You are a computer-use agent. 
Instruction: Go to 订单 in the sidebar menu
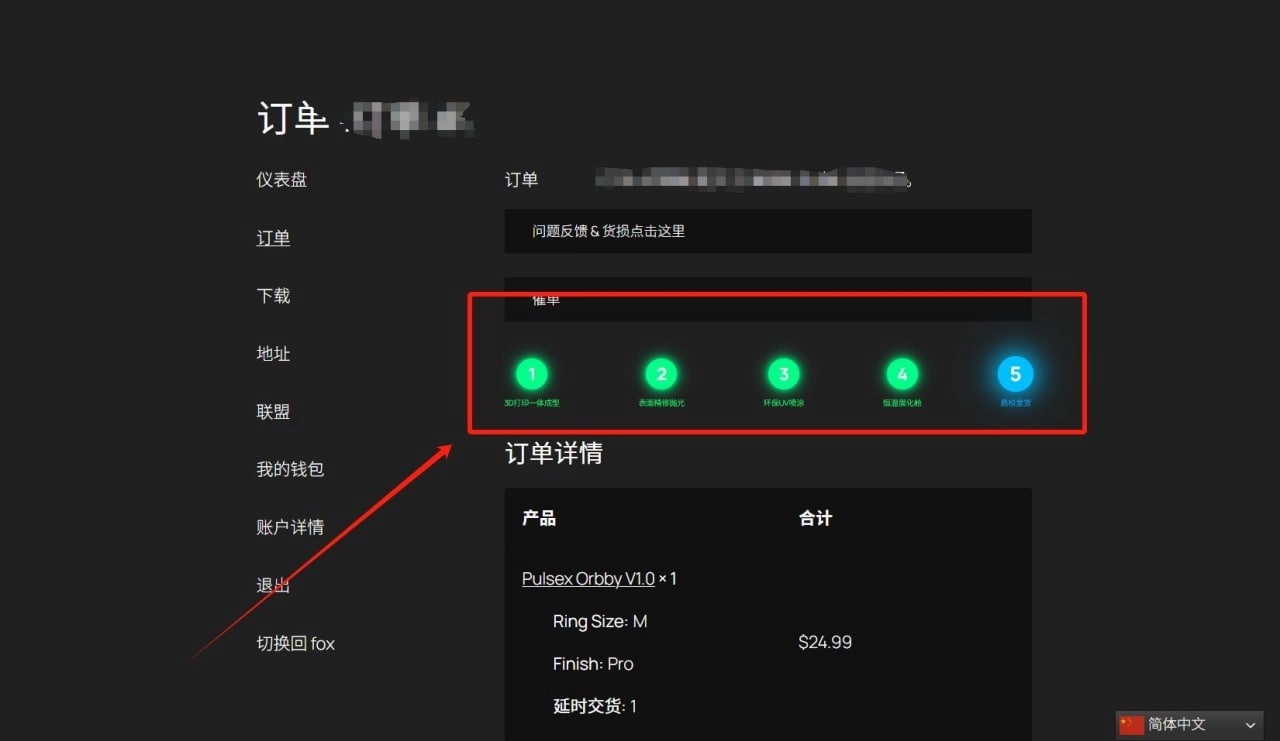click(x=273, y=238)
